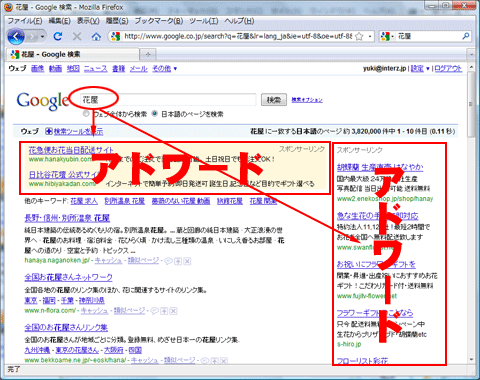Open the 検索オプション link
Screen dimensions: 480x380
pyautogui.click(x=307, y=100)
